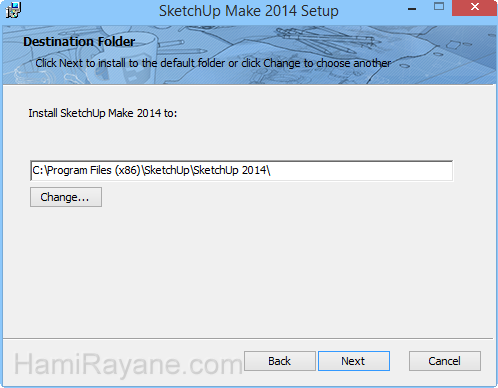Screen dimensions: 498x388
Task: Click the maximize button in the title bar
Action: (439, 7)
